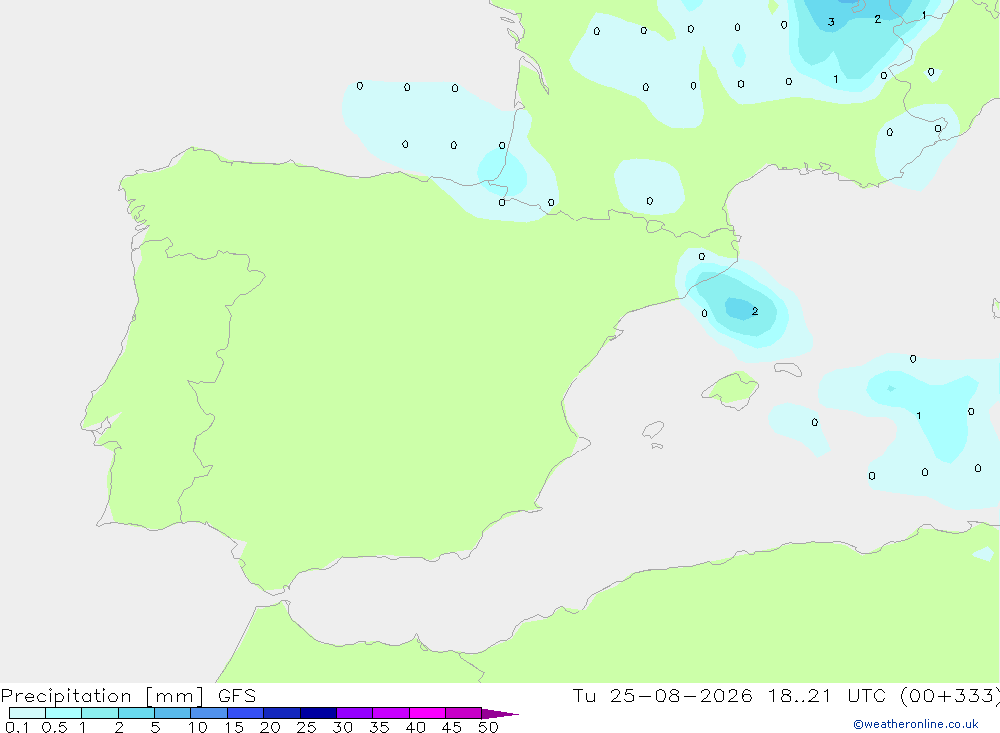Screen dimensions: 1000x733
Task: Select the '35' legend scale label
Action: coord(379,727)
